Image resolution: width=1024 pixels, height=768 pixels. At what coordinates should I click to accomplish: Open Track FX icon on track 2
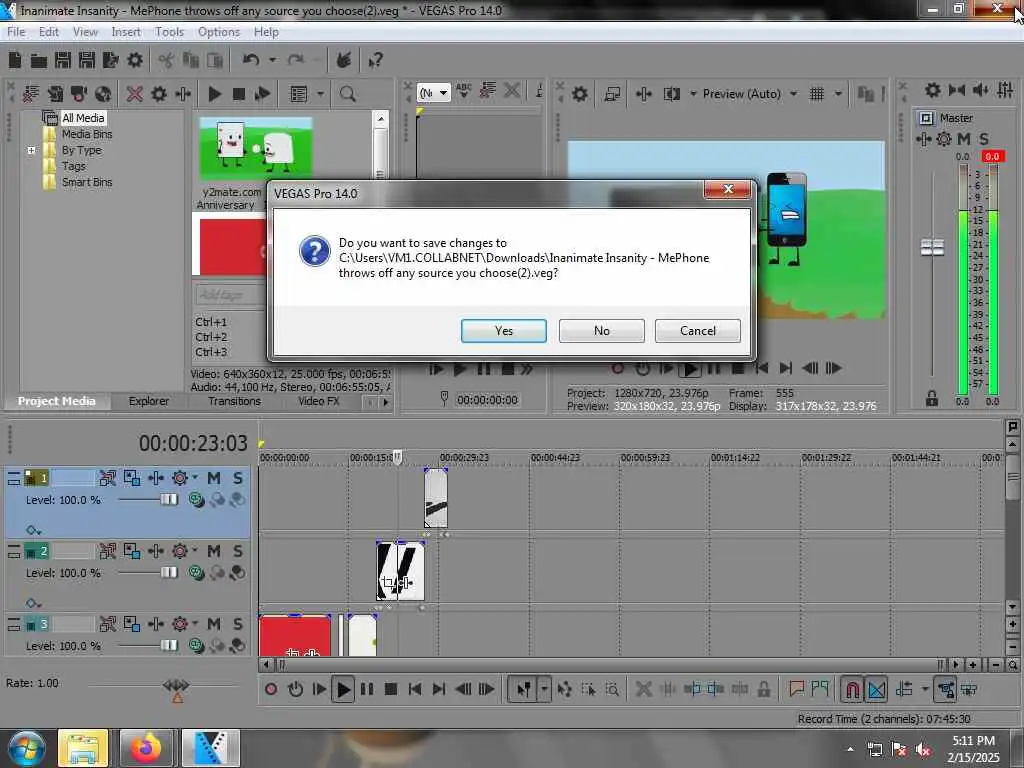point(155,551)
